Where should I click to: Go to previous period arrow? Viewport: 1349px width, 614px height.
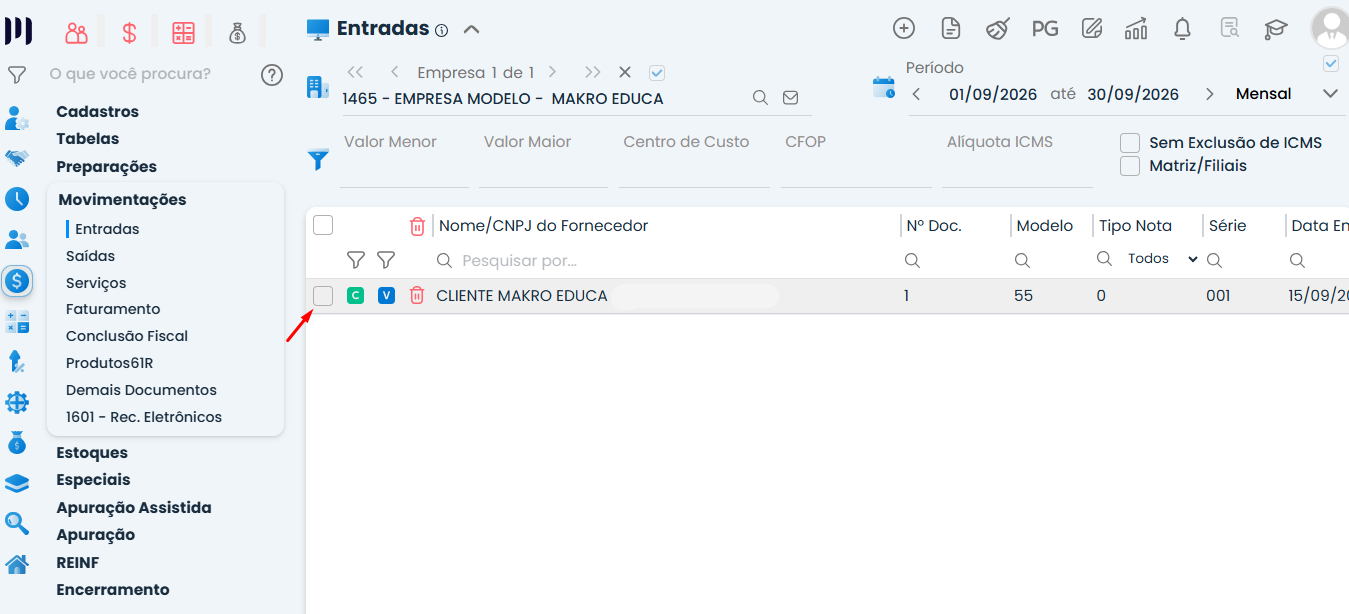916,94
